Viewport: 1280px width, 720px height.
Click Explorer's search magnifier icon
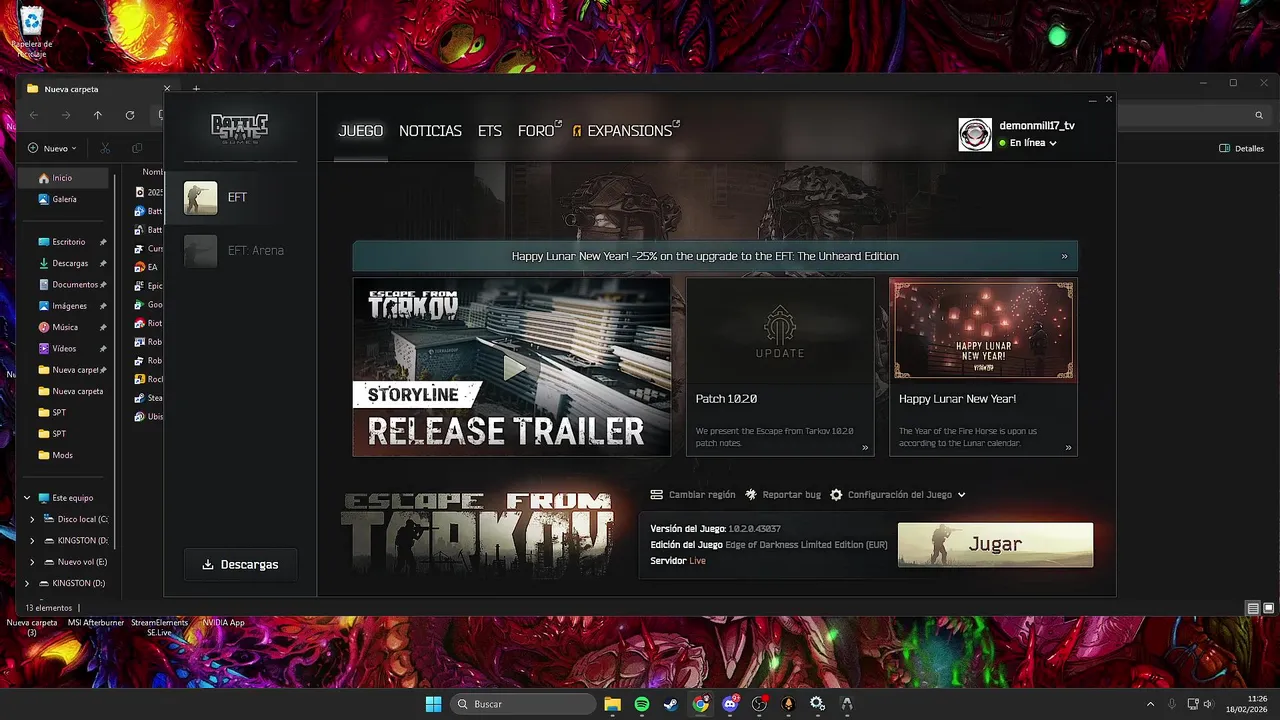1259,115
